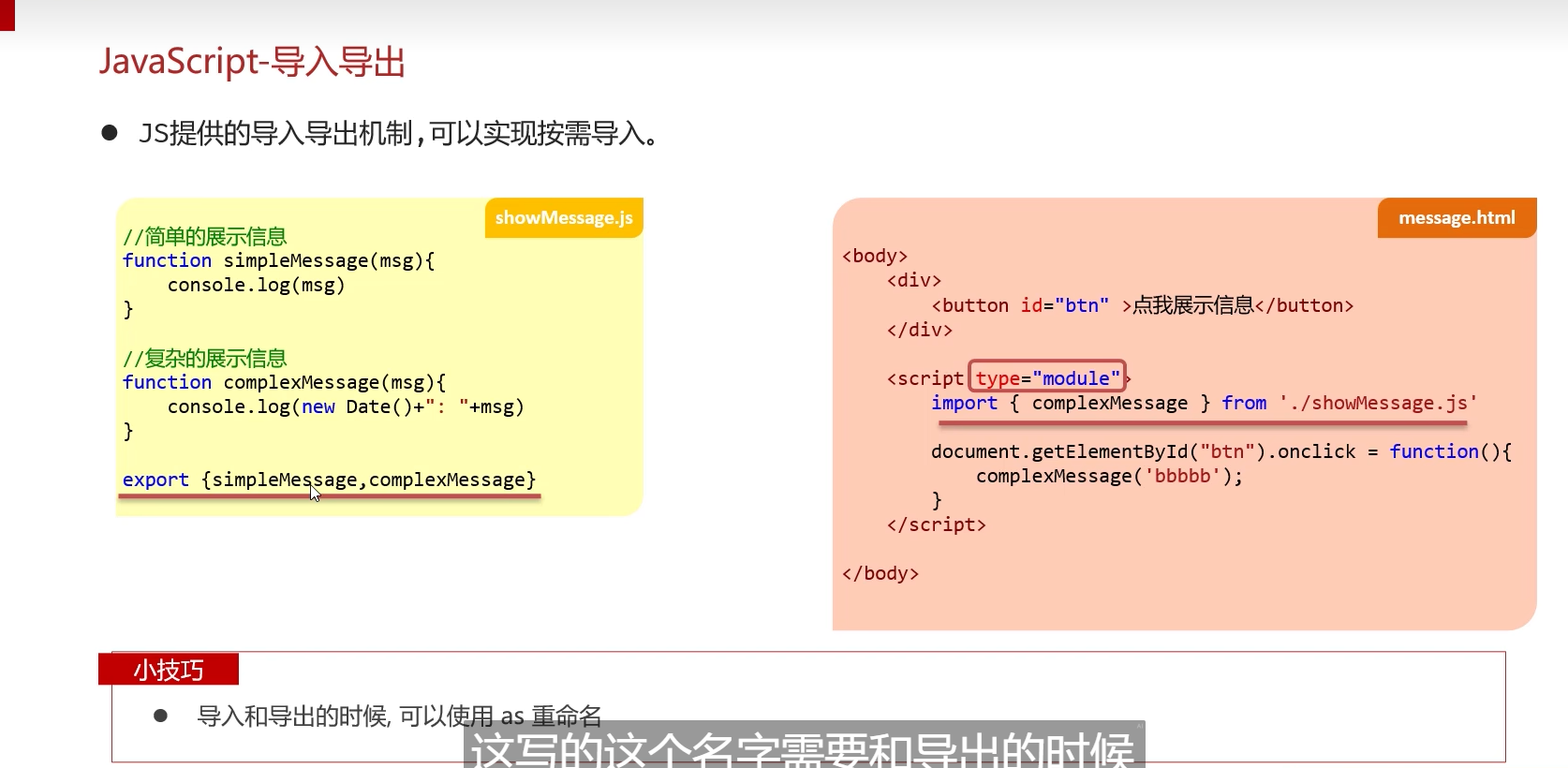
Task: Click the opening <body> tag
Action: pyautogui.click(x=875, y=256)
